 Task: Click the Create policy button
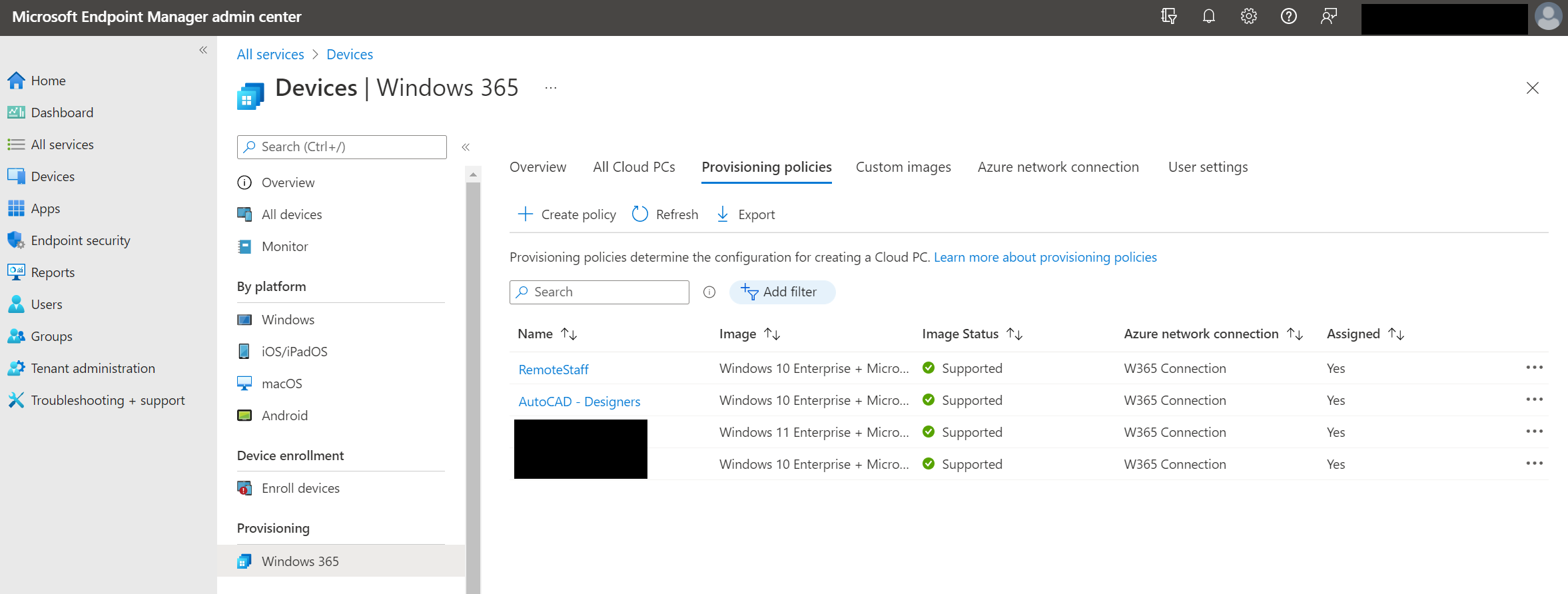pos(567,214)
